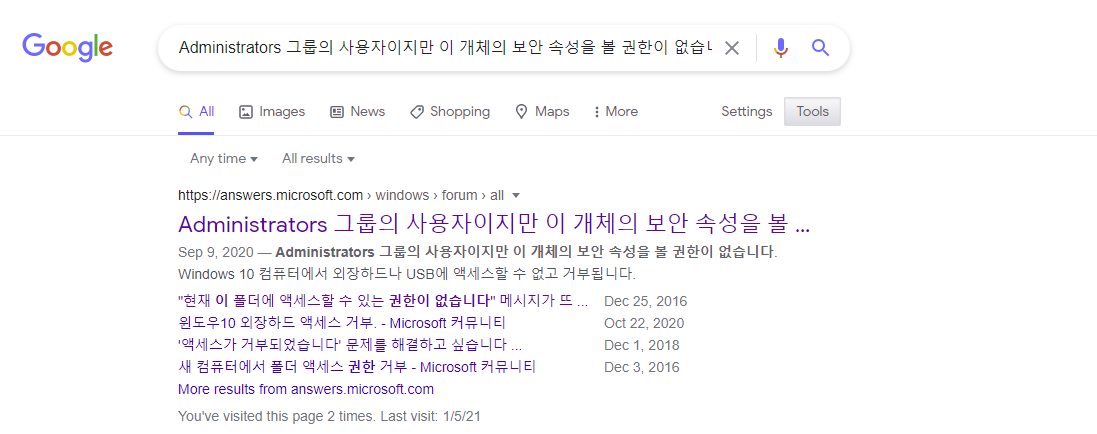1097x434 pixels.
Task: Click More results from answers.microsoft.com
Action: click(306, 389)
